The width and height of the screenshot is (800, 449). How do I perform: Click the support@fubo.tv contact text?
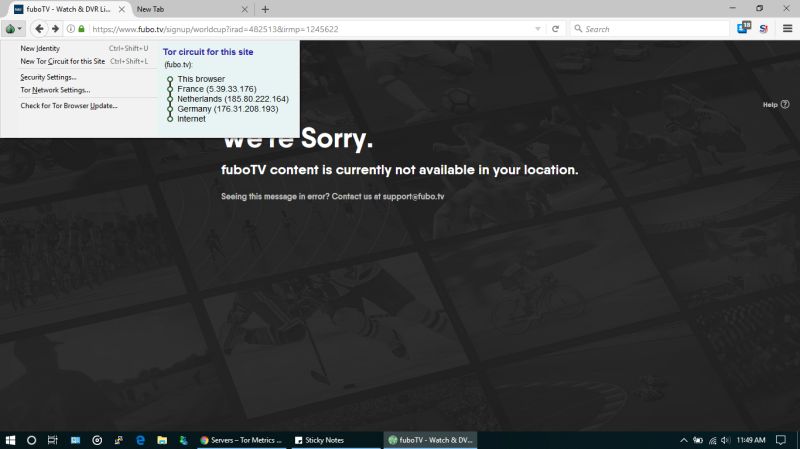tap(413, 196)
